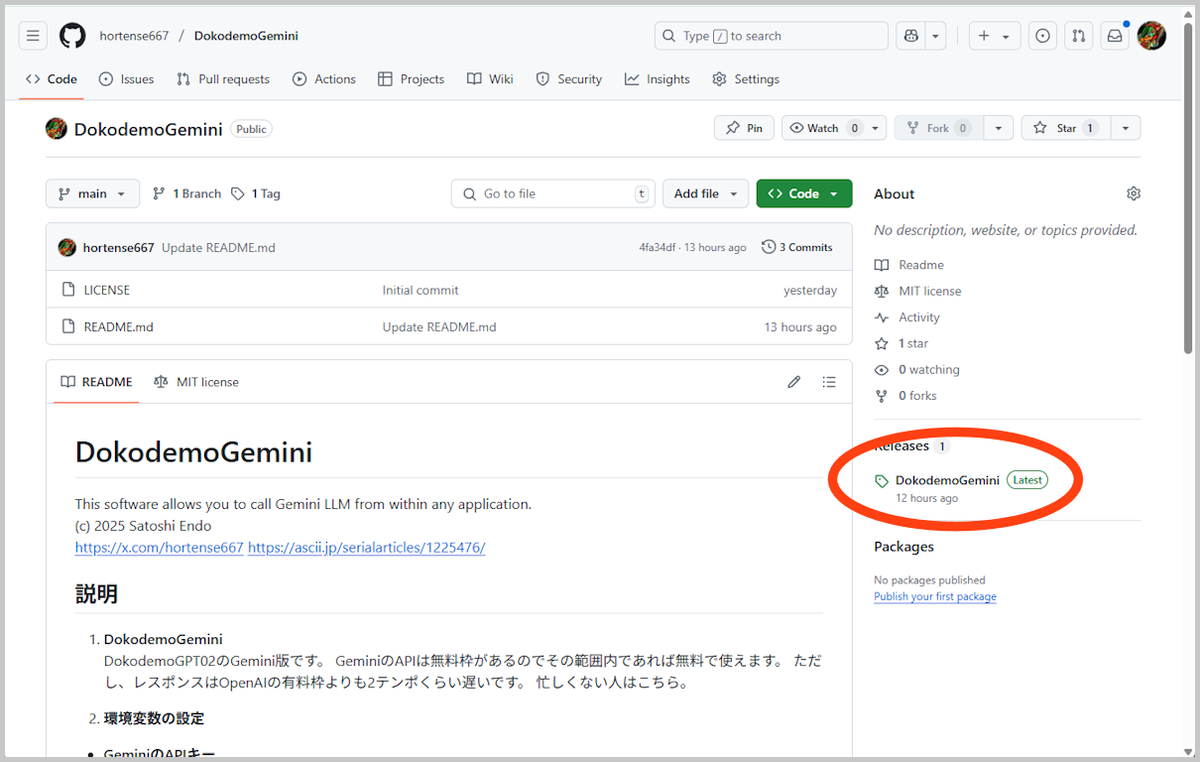1200x762 pixels.
Task: Open the Wiki tab
Action: click(490, 79)
